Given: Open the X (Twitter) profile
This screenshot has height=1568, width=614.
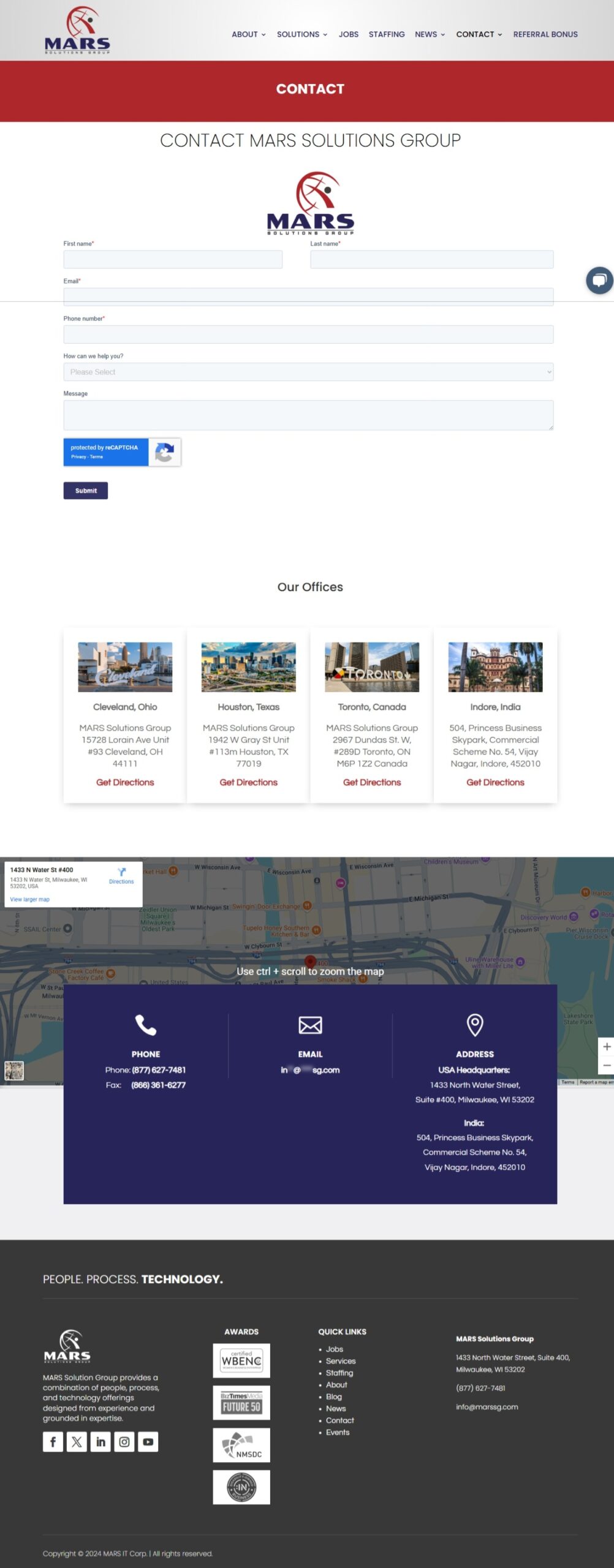Looking at the screenshot, I should pos(77,1441).
